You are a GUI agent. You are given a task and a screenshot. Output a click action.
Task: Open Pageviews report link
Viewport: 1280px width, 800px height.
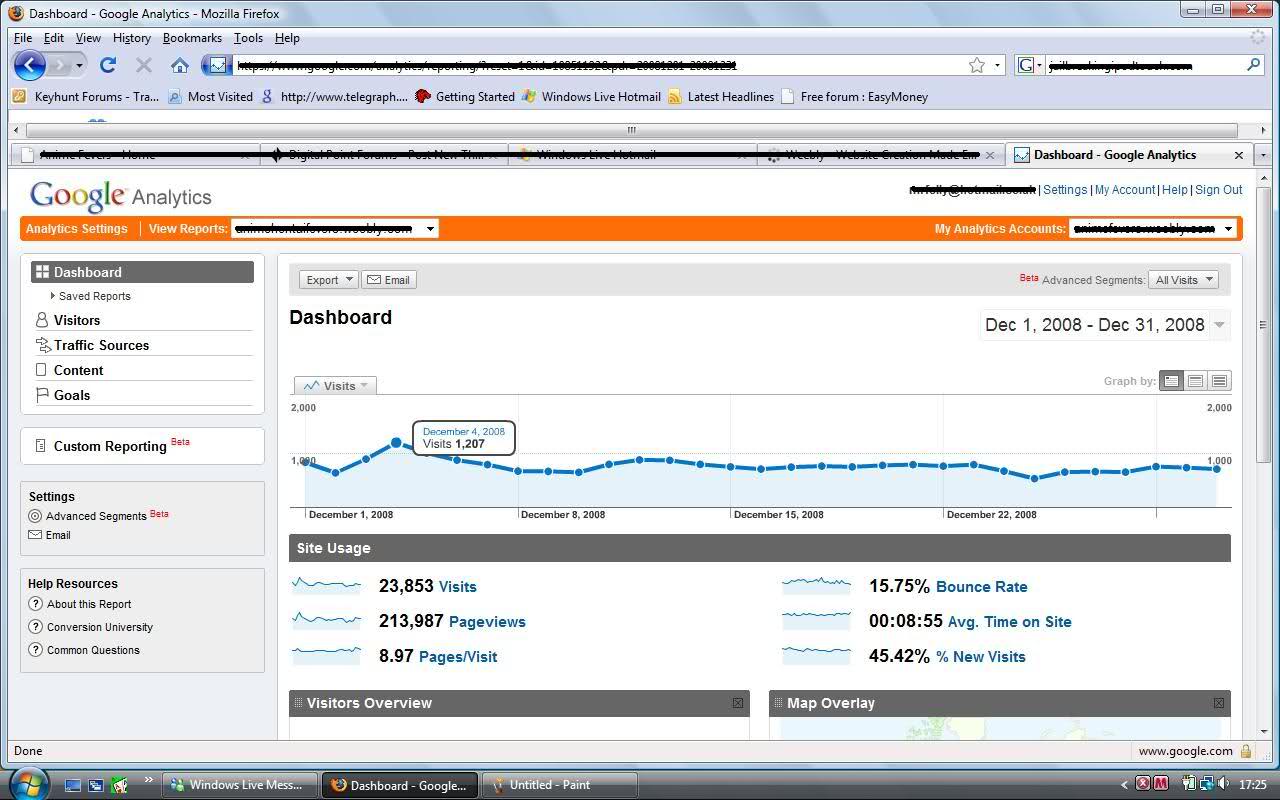[x=487, y=622]
